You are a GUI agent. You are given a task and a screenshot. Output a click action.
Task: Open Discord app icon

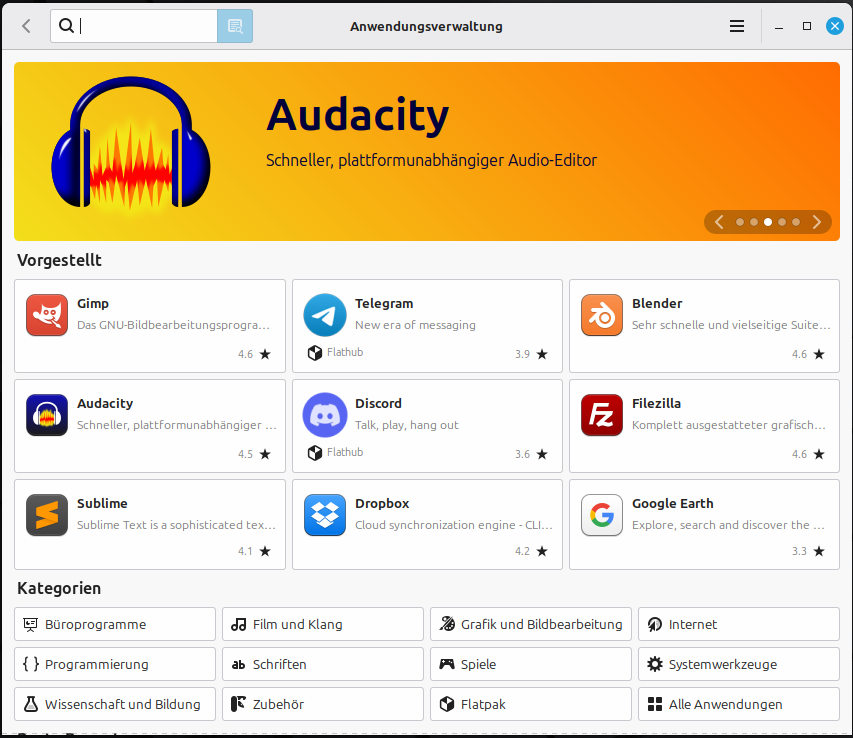(325, 415)
